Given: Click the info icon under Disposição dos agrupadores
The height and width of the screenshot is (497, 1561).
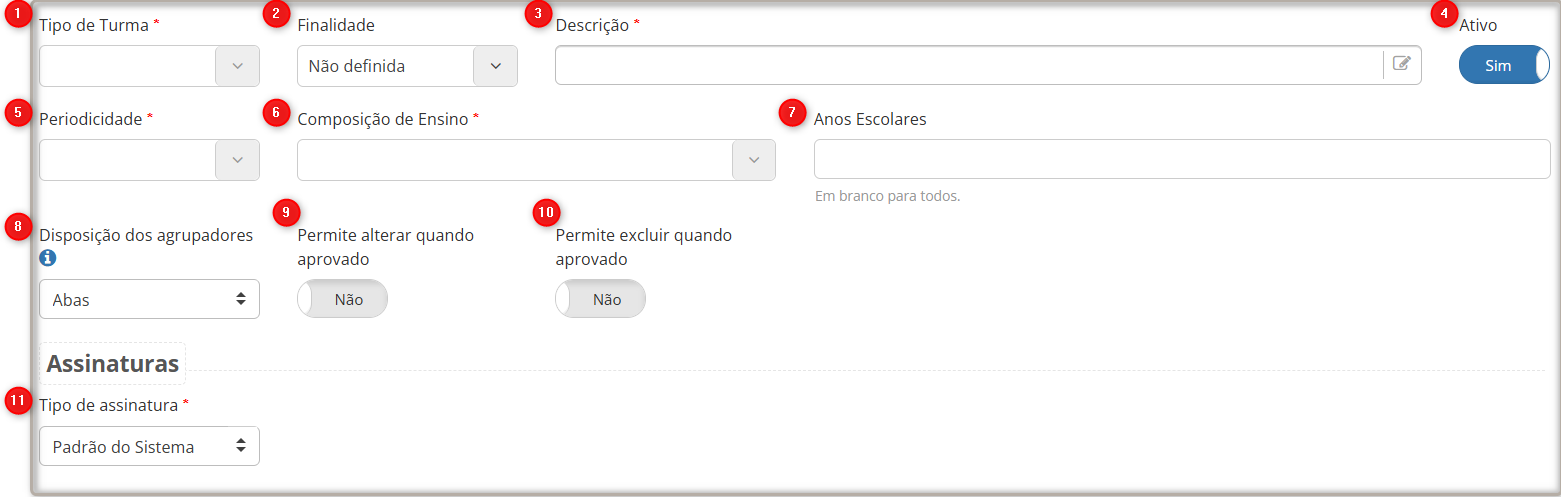Looking at the screenshot, I should point(48,258).
